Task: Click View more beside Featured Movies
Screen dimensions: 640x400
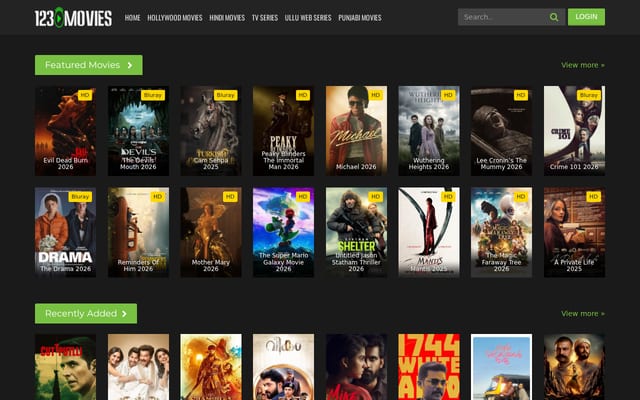Action: coord(582,65)
